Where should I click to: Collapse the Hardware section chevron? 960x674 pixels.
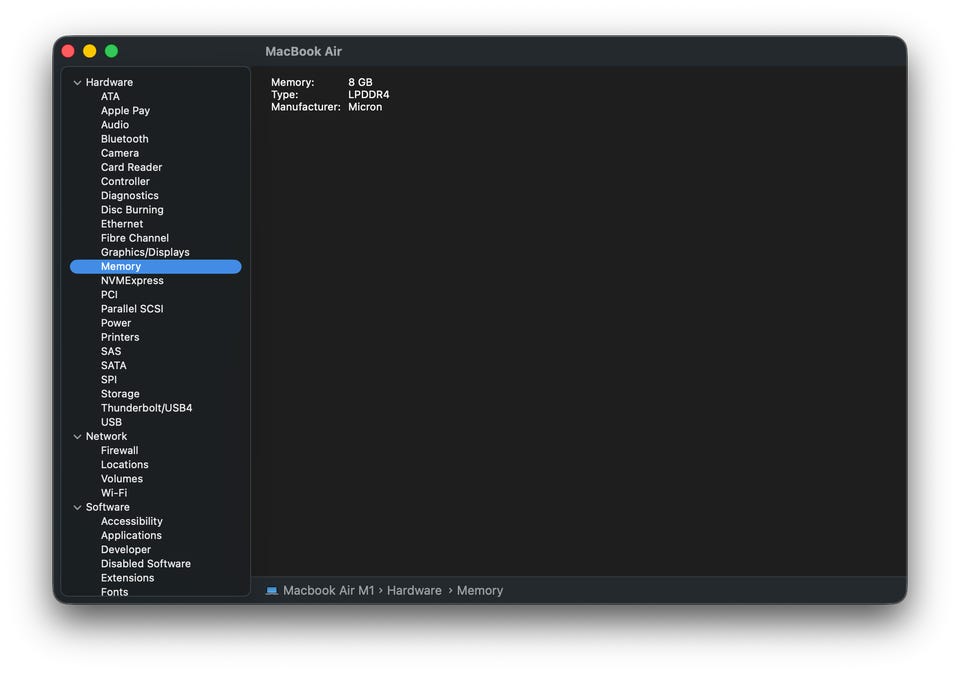tap(77, 83)
